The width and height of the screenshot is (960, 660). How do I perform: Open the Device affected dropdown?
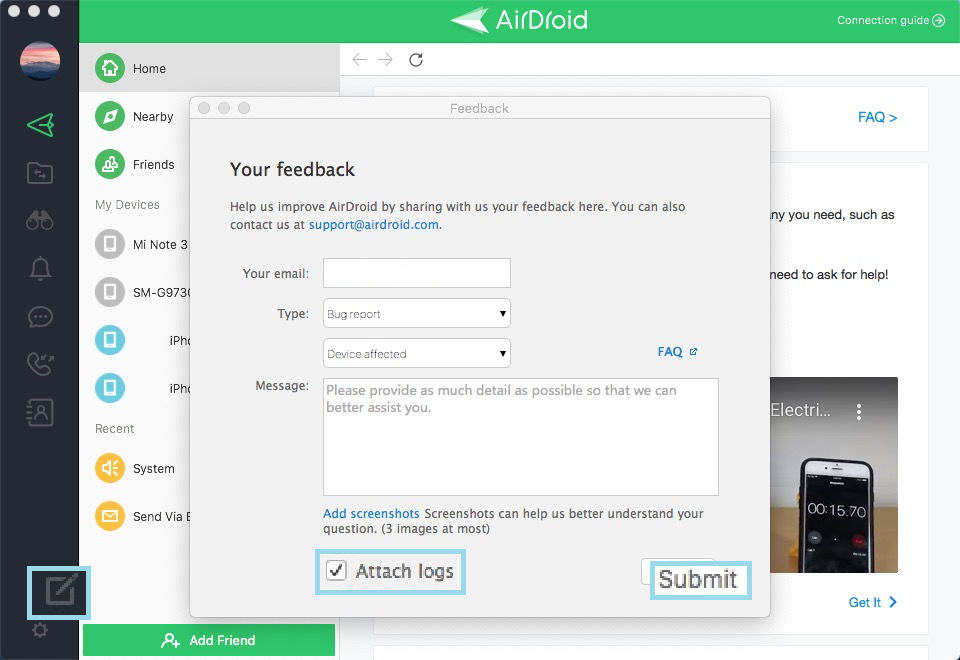pos(416,354)
